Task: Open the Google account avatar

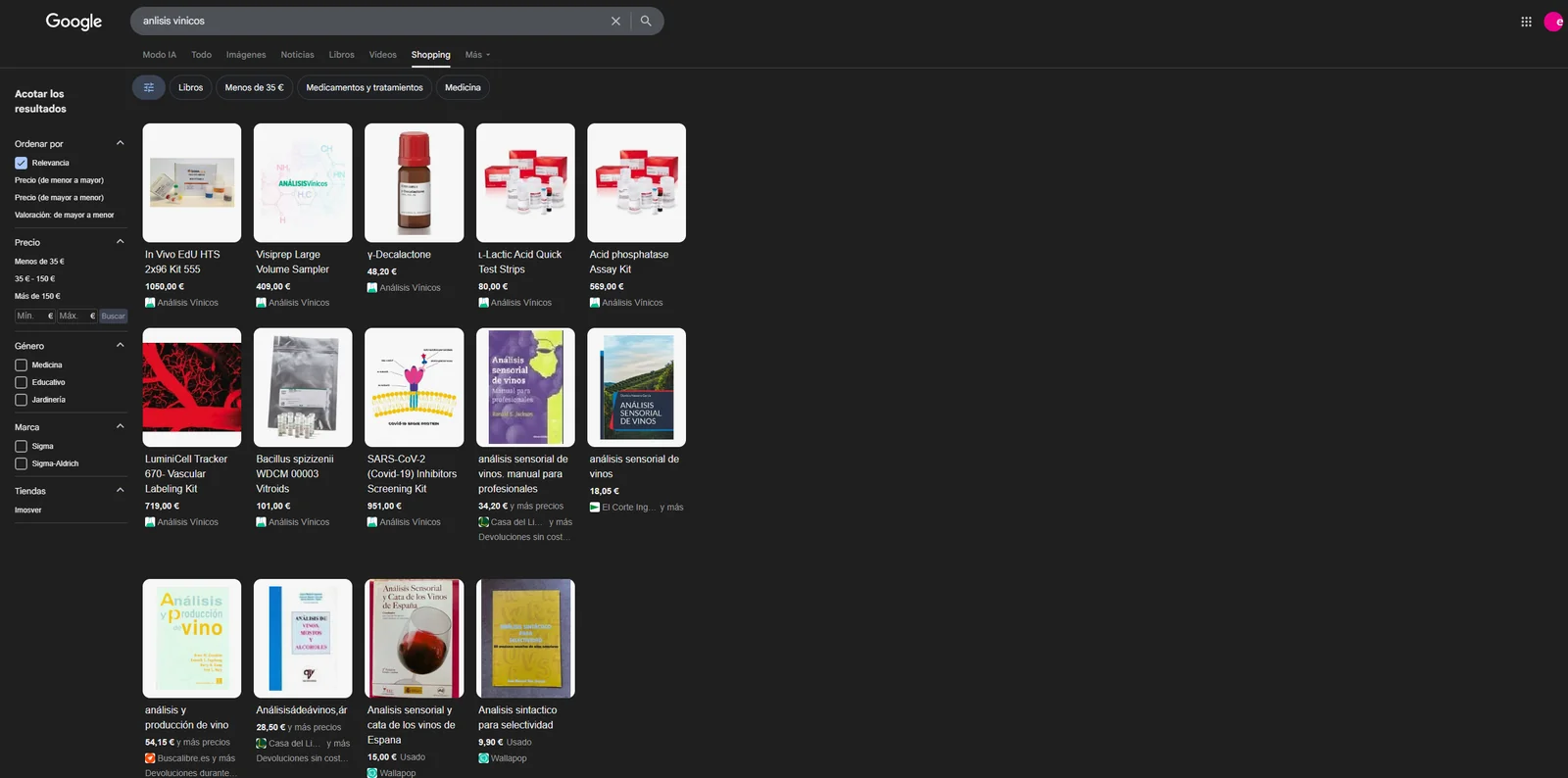Action: (1554, 22)
